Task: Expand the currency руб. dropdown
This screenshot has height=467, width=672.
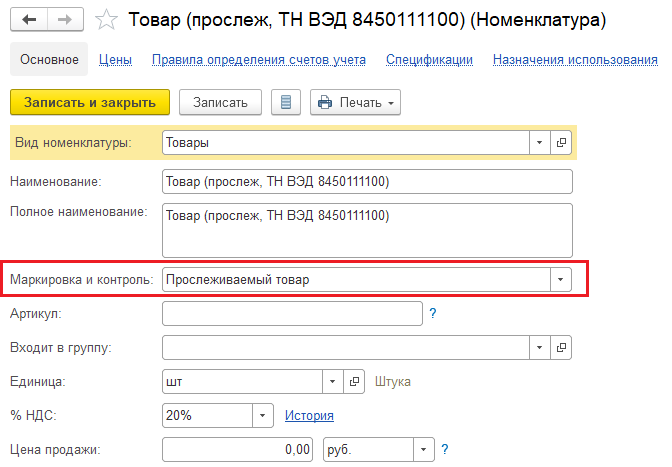Action: point(423,449)
